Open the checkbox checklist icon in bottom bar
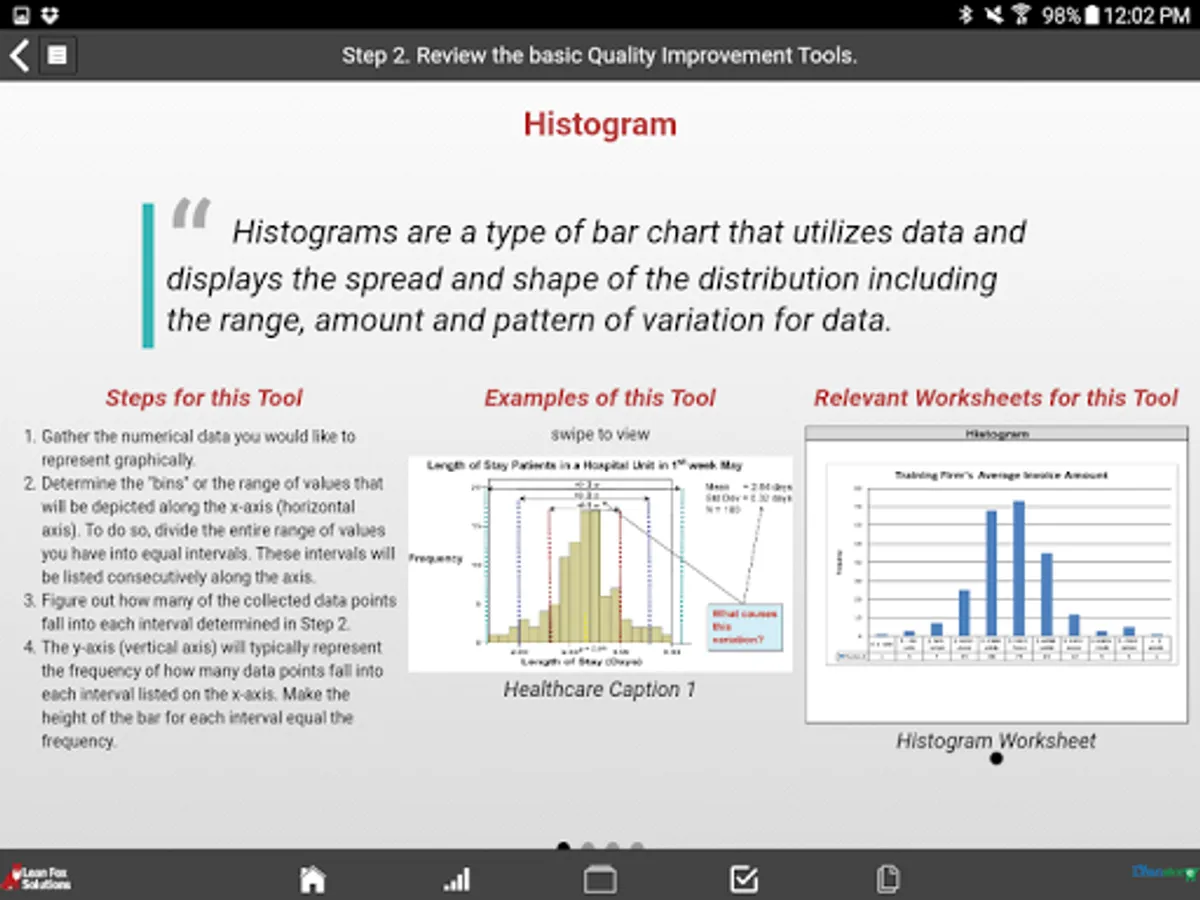 [x=744, y=878]
